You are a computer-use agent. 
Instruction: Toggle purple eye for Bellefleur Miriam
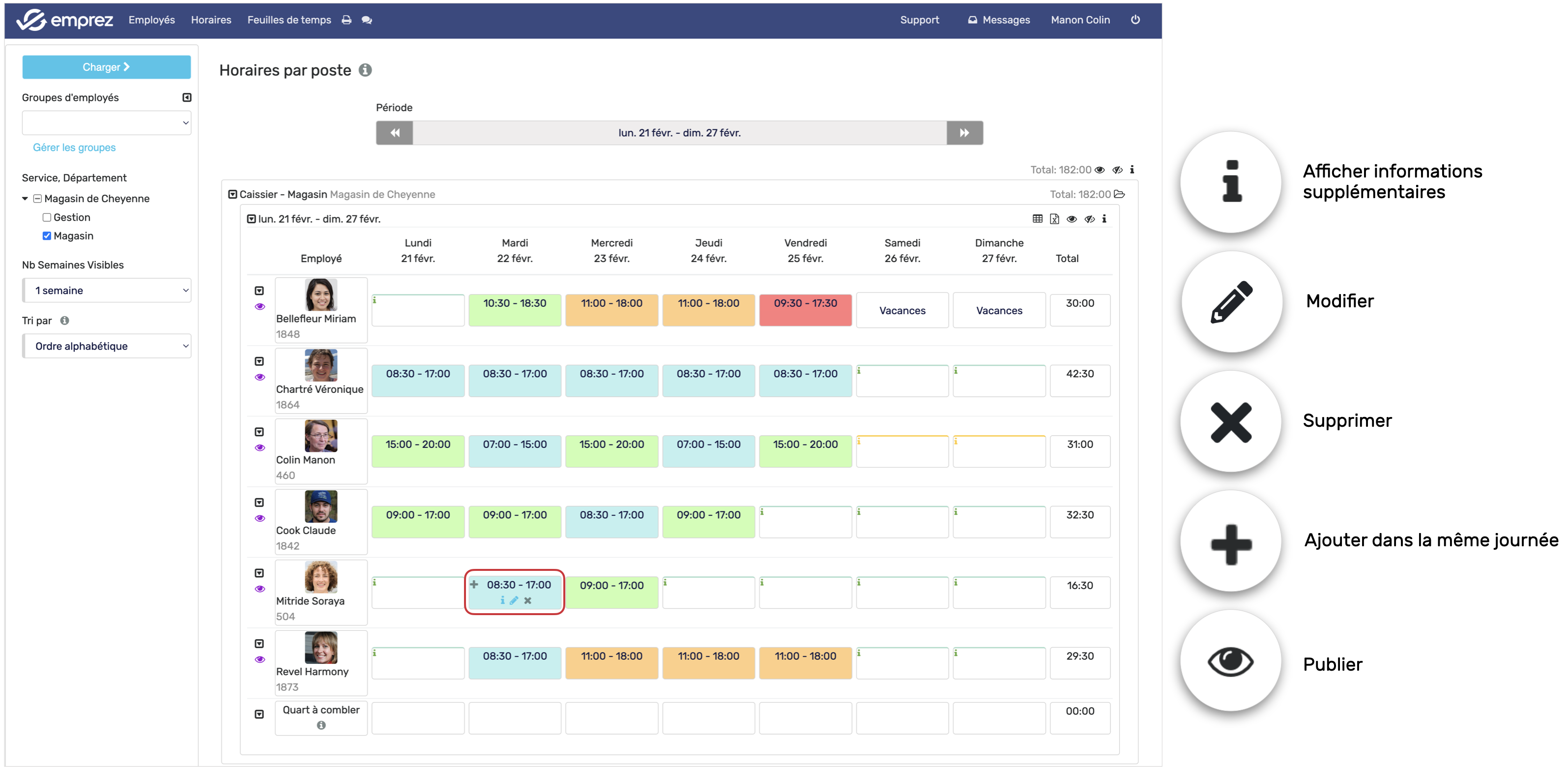(260, 306)
